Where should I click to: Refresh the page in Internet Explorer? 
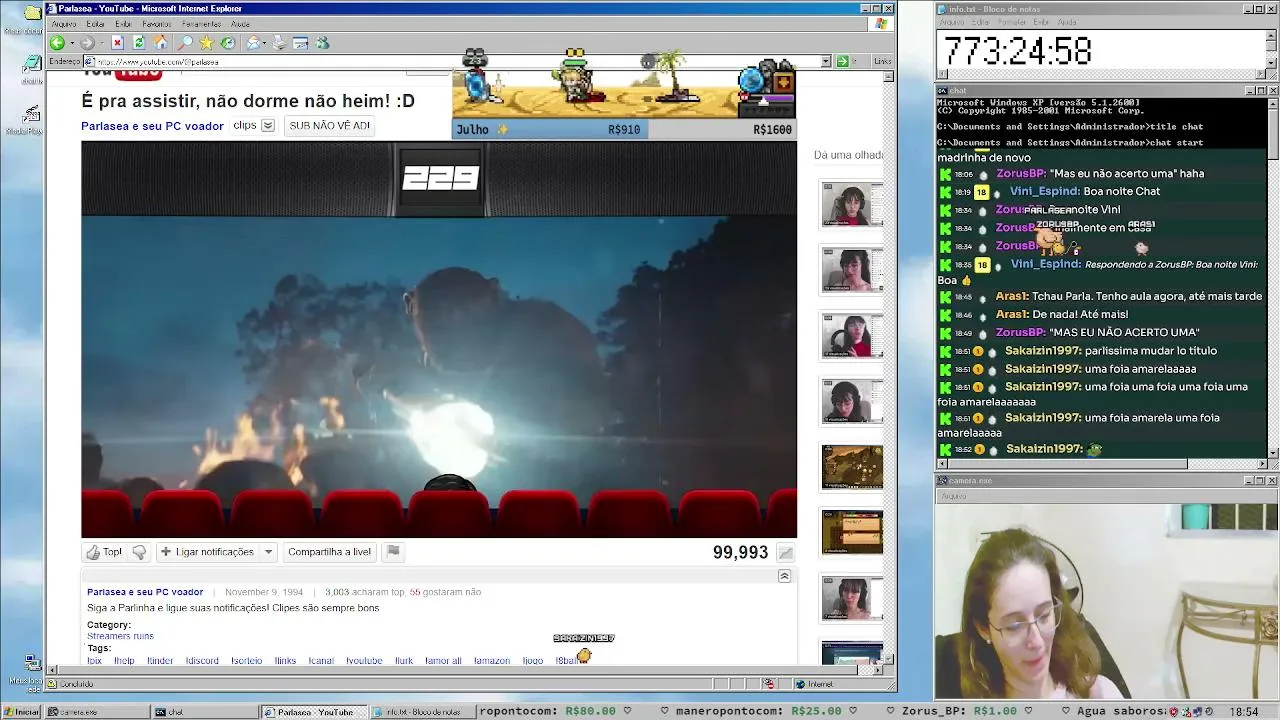tap(139, 43)
